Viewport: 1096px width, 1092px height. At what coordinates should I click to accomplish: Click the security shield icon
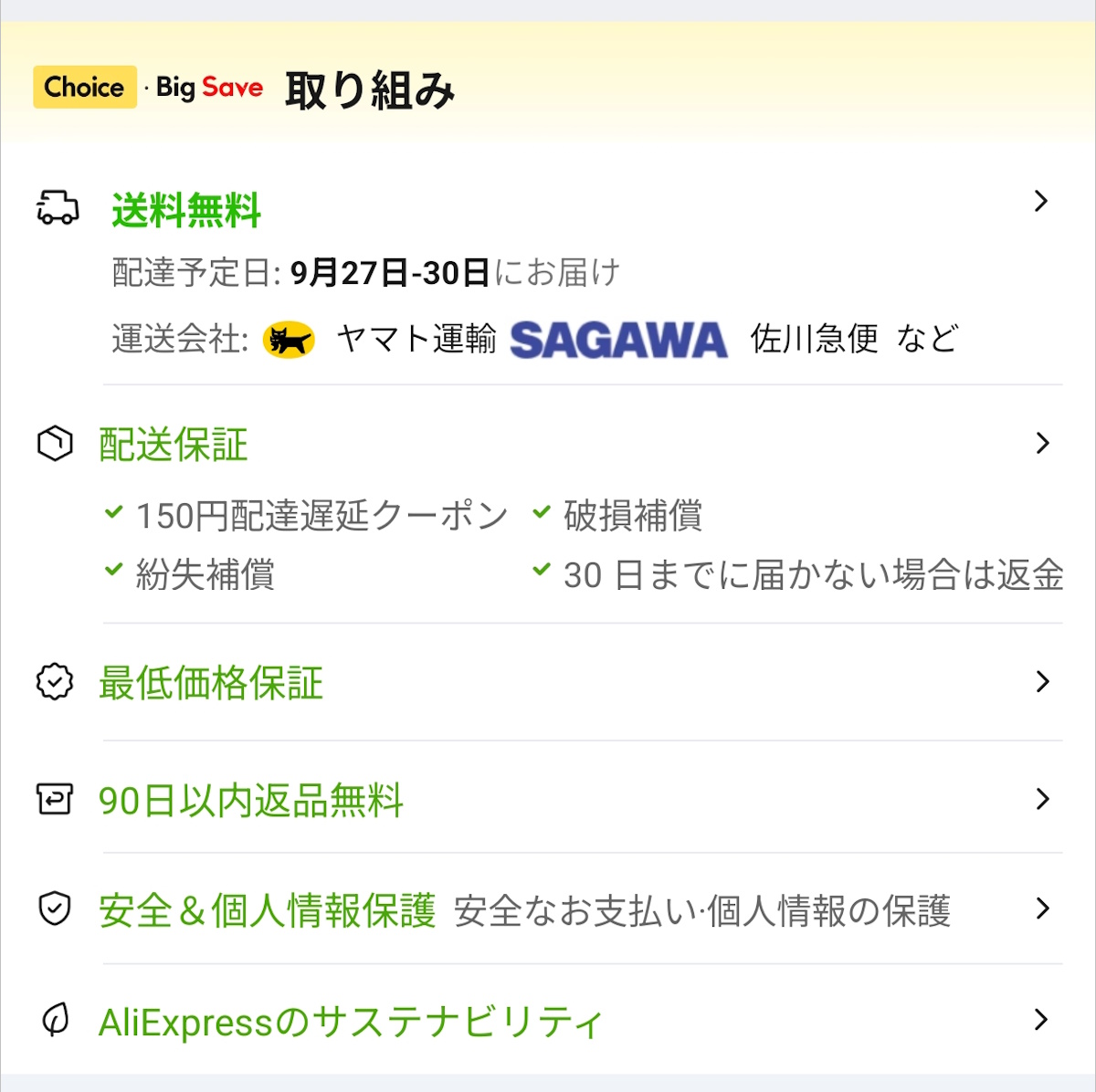click(x=55, y=909)
